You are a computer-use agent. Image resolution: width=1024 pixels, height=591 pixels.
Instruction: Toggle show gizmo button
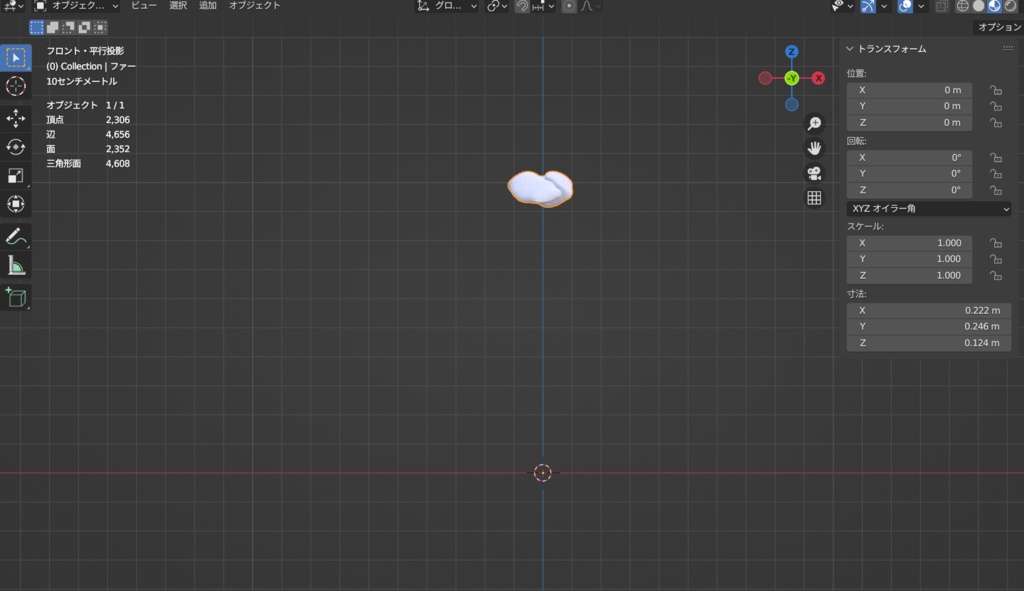pos(868,6)
